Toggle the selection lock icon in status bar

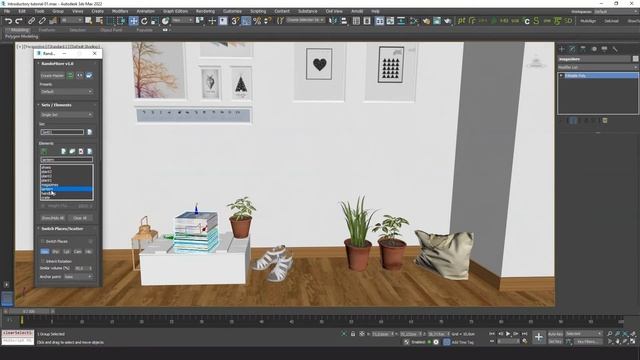pos(353,334)
